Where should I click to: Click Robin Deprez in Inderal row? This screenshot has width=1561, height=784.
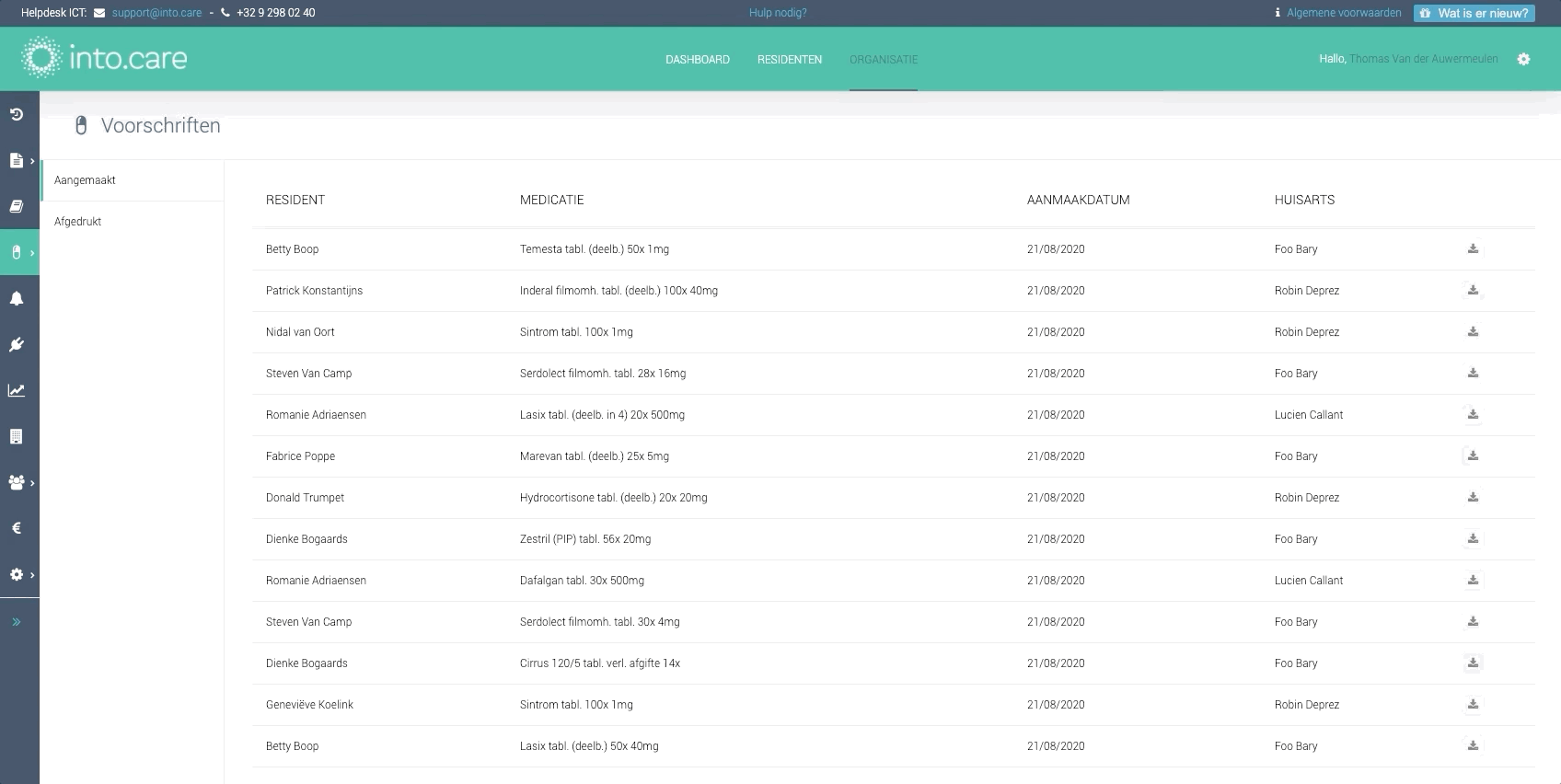pos(1307,291)
